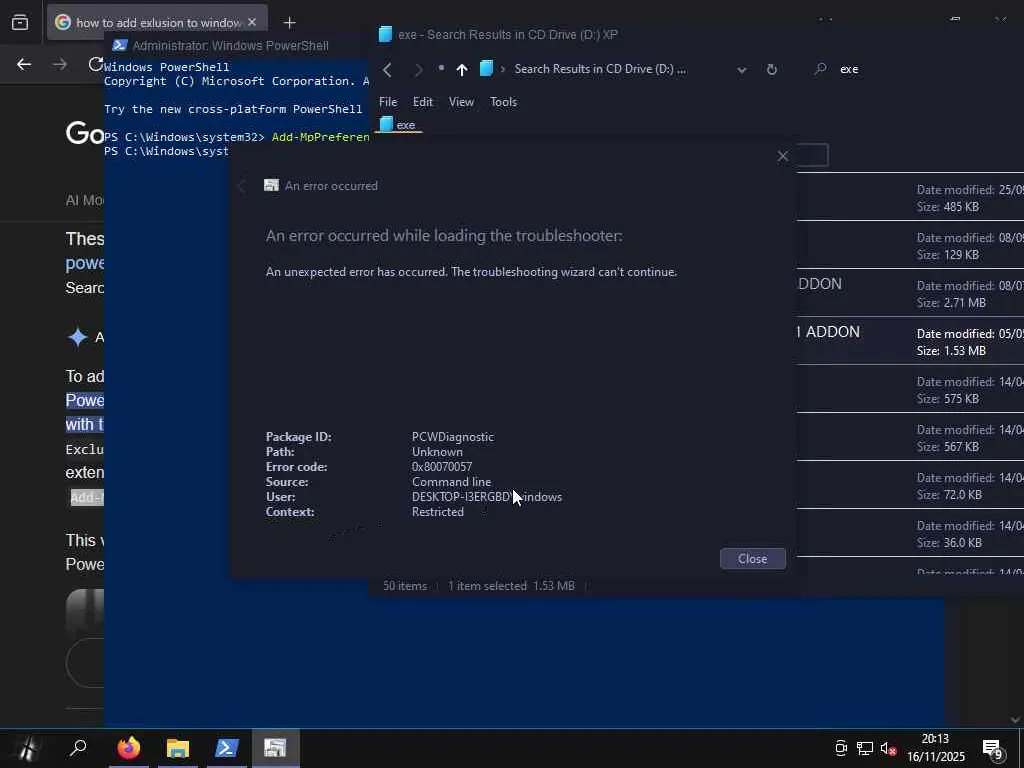
Task: Select the result row sized 2,71 MB
Action: [910, 293]
